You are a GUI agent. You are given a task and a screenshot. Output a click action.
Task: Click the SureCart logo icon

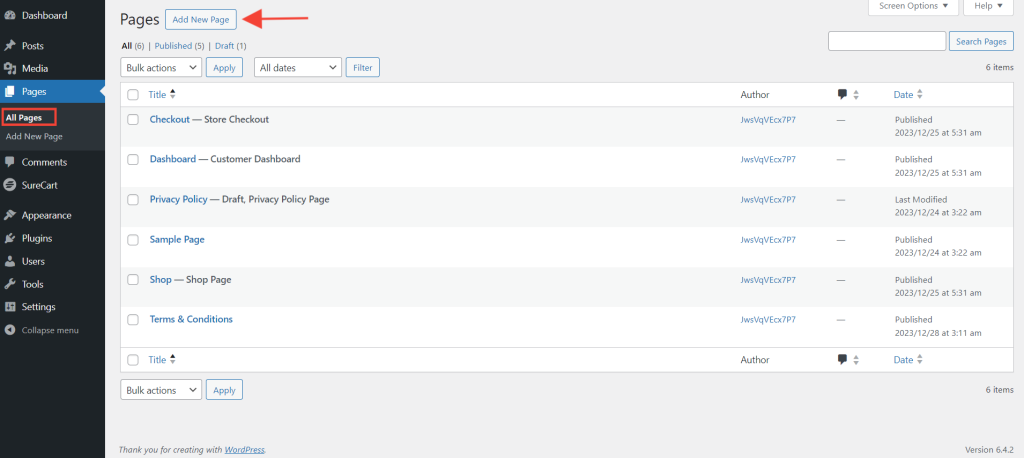point(10,185)
